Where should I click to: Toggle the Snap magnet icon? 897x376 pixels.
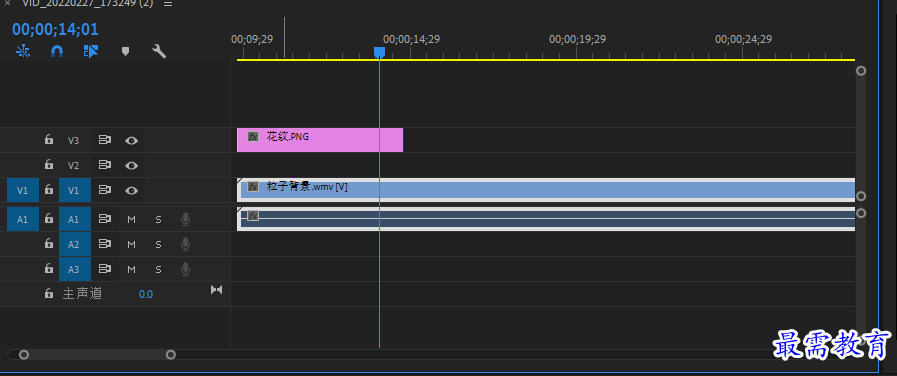tap(57, 52)
